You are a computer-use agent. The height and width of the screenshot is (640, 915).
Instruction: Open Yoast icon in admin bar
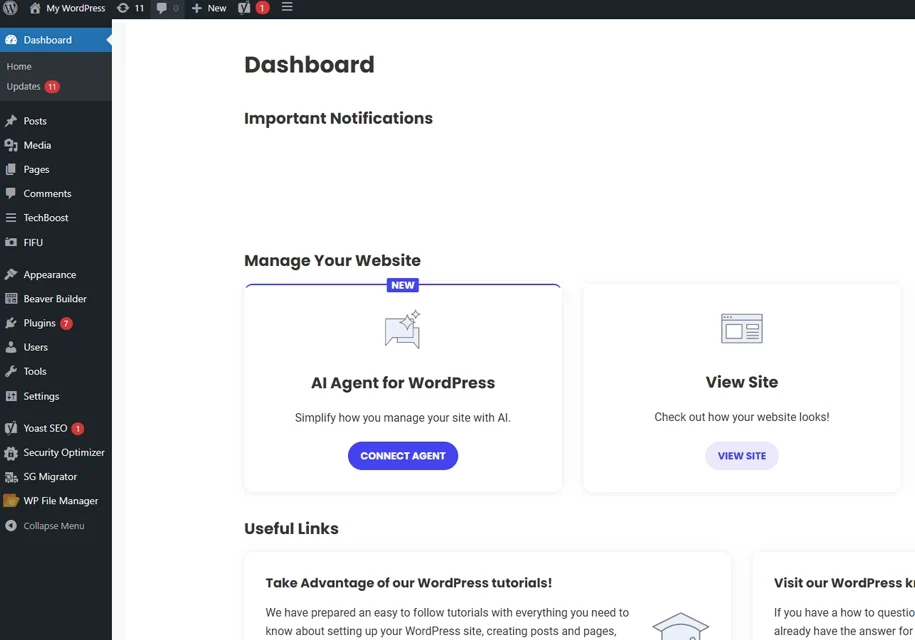click(x=244, y=8)
